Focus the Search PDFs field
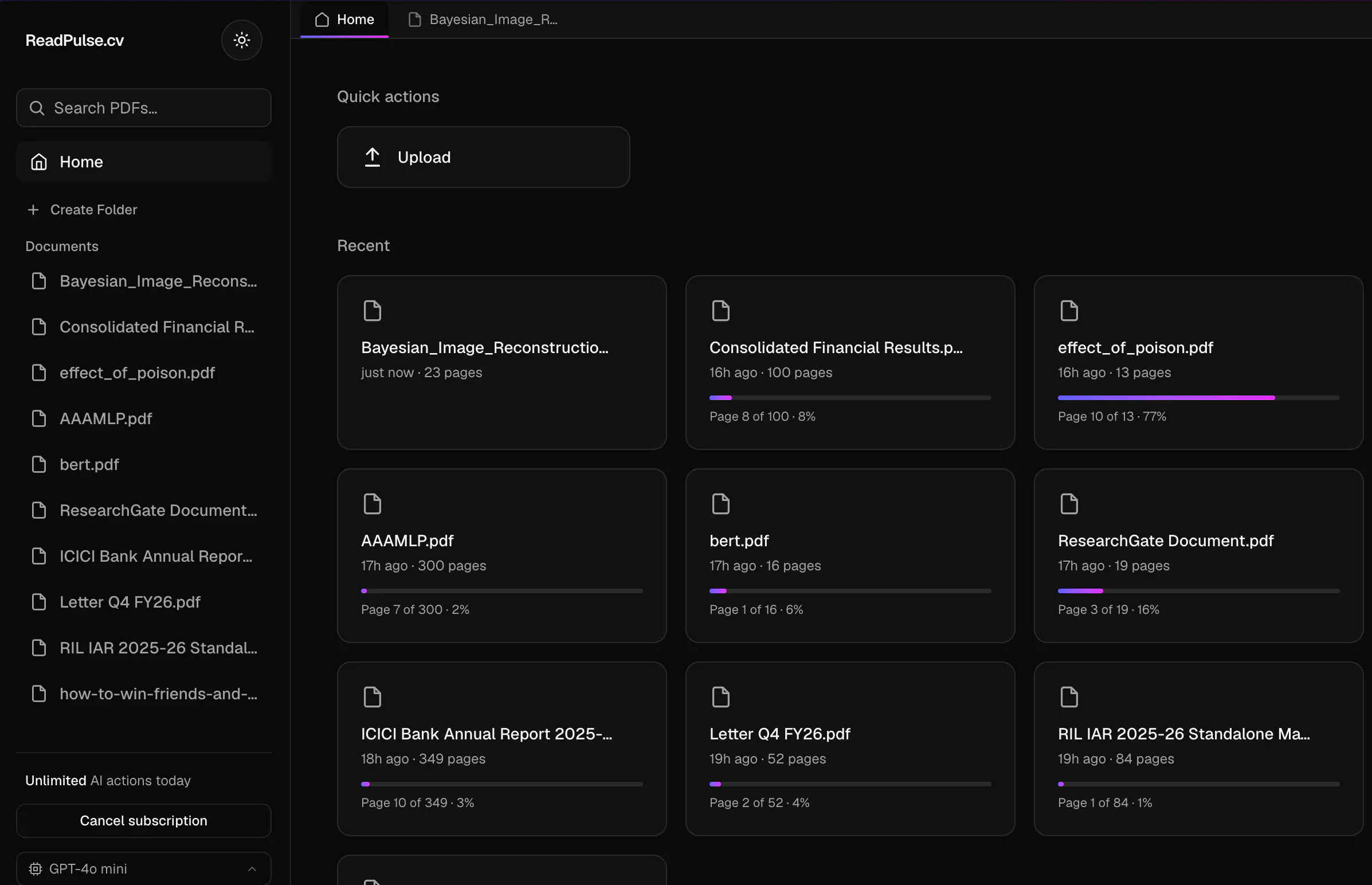This screenshot has width=1372, height=885. pyautogui.click(x=144, y=108)
